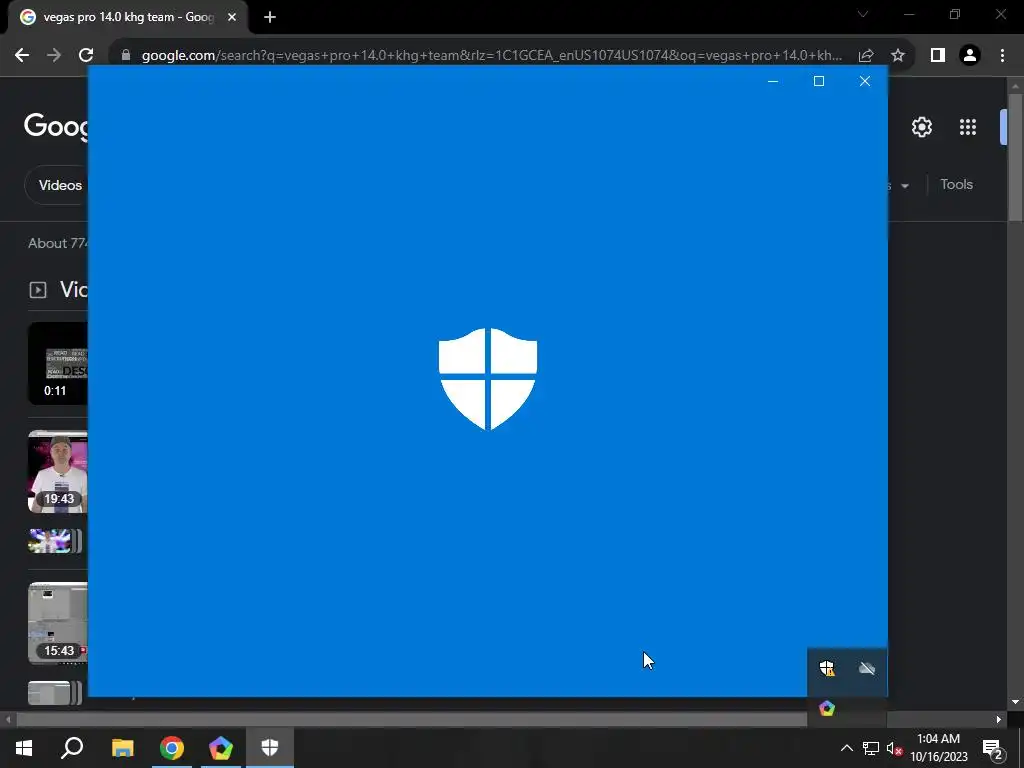The width and height of the screenshot is (1024, 768).
Task: Click colorful pentagon tray overflow icon
Action: [827, 708]
